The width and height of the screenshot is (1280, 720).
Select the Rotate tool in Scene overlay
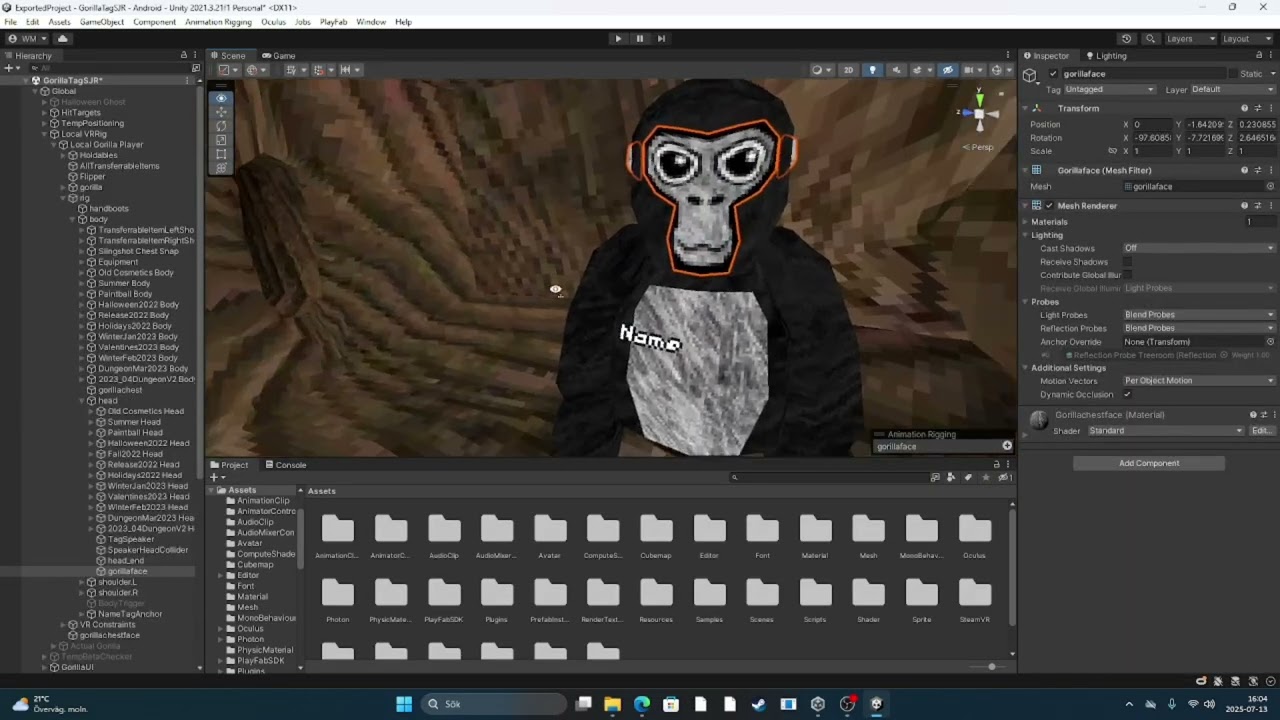click(221, 126)
